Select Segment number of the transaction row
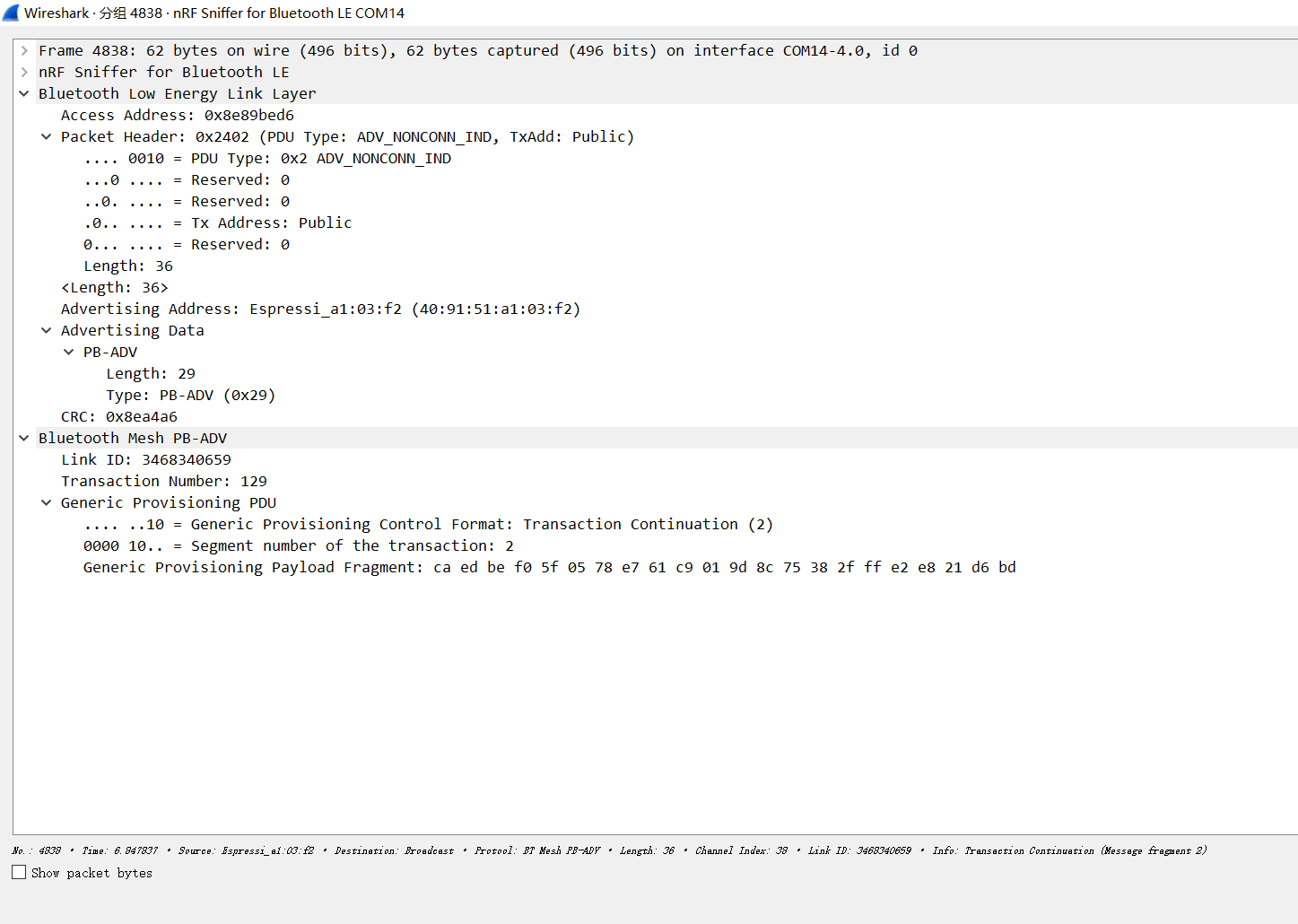The height and width of the screenshot is (924, 1298). click(298, 546)
